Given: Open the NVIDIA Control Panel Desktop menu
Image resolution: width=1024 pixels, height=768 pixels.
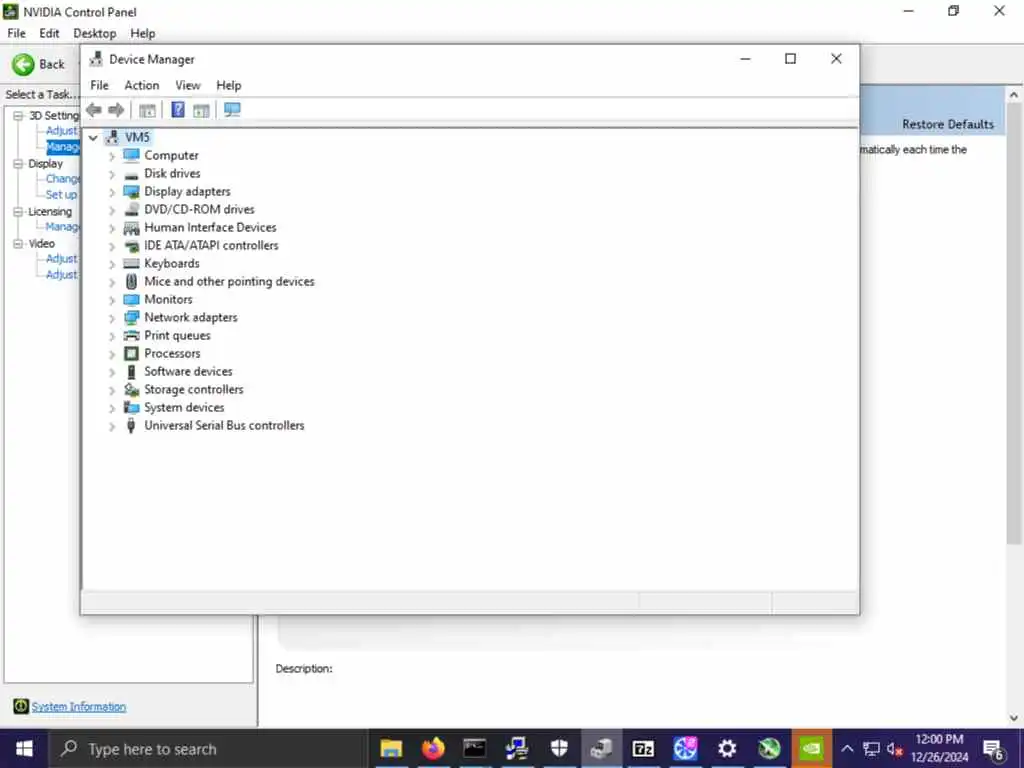Looking at the screenshot, I should pos(95,33).
